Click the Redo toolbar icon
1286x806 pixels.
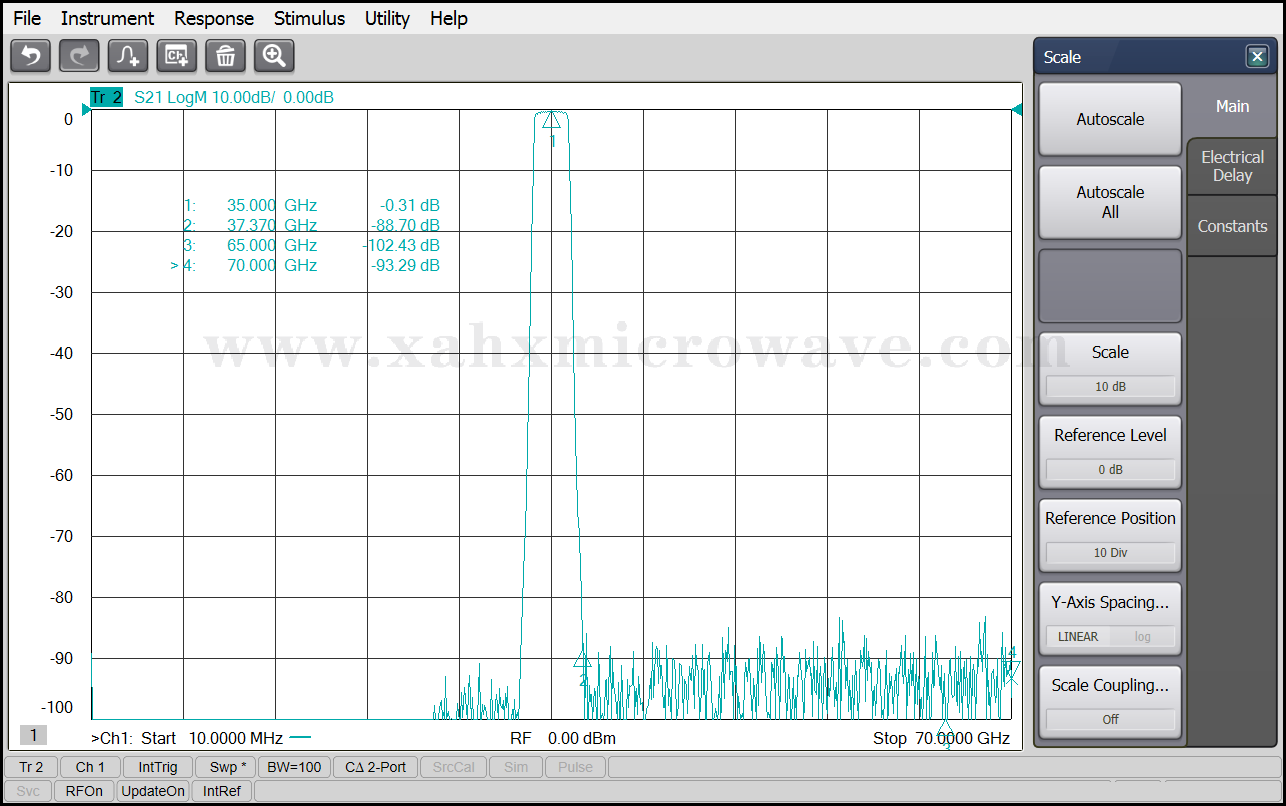(x=79, y=56)
